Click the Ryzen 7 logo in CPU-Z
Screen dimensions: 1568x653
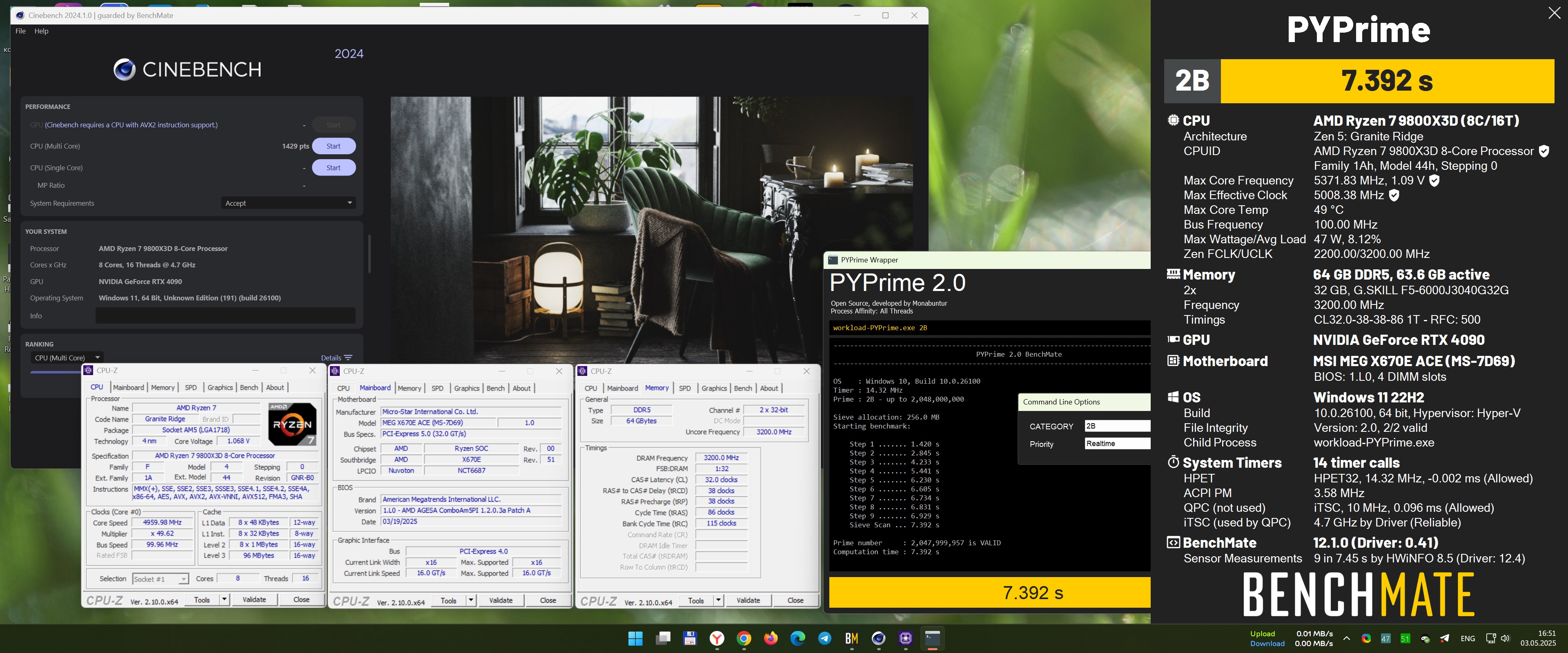pyautogui.click(x=292, y=424)
